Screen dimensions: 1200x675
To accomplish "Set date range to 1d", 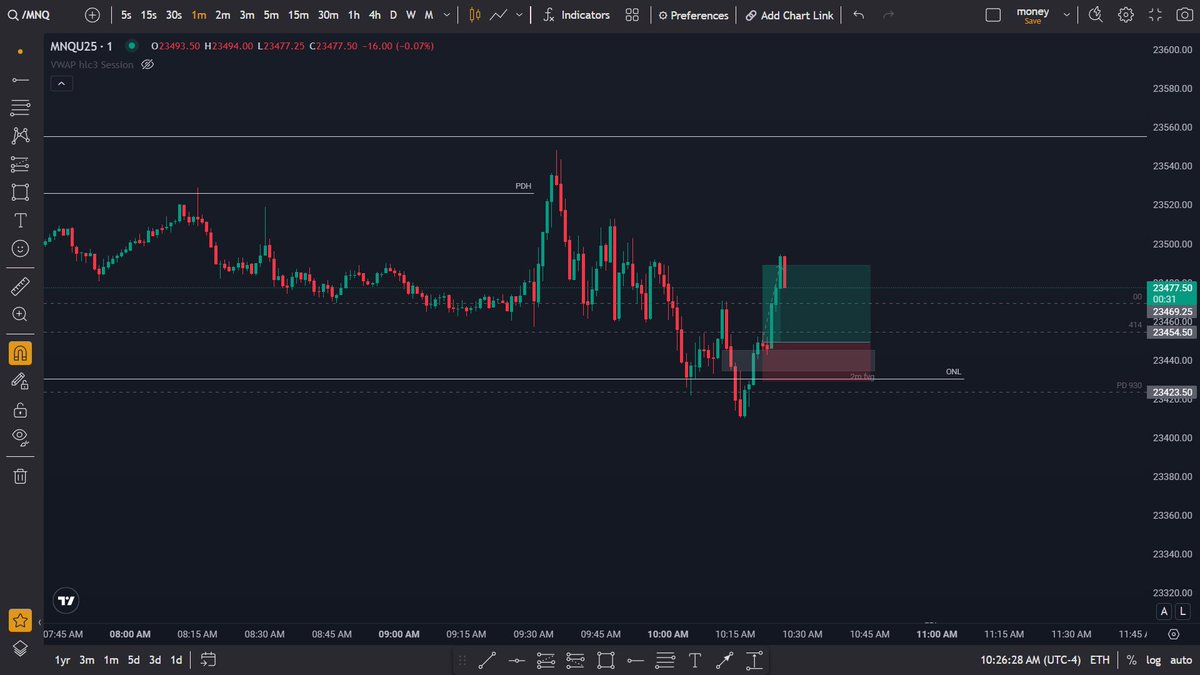I will pyautogui.click(x=176, y=660).
